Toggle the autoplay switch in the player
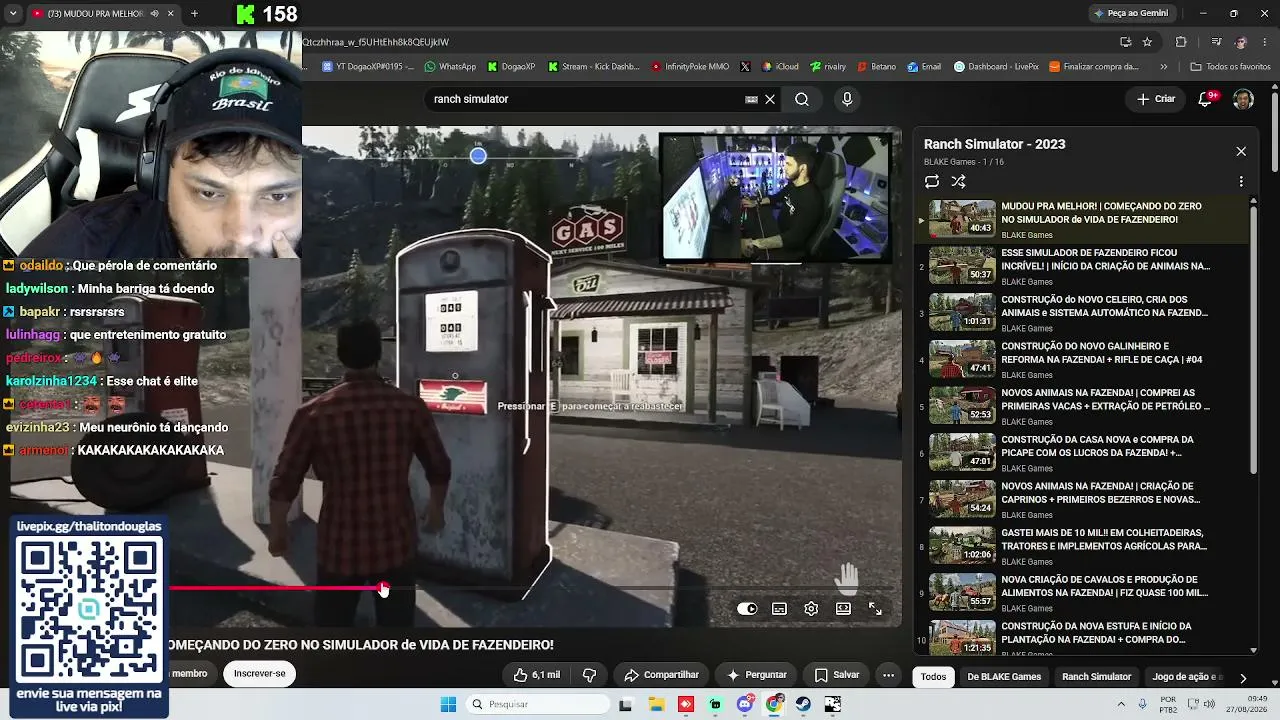The height and width of the screenshot is (720, 1280). (747, 608)
